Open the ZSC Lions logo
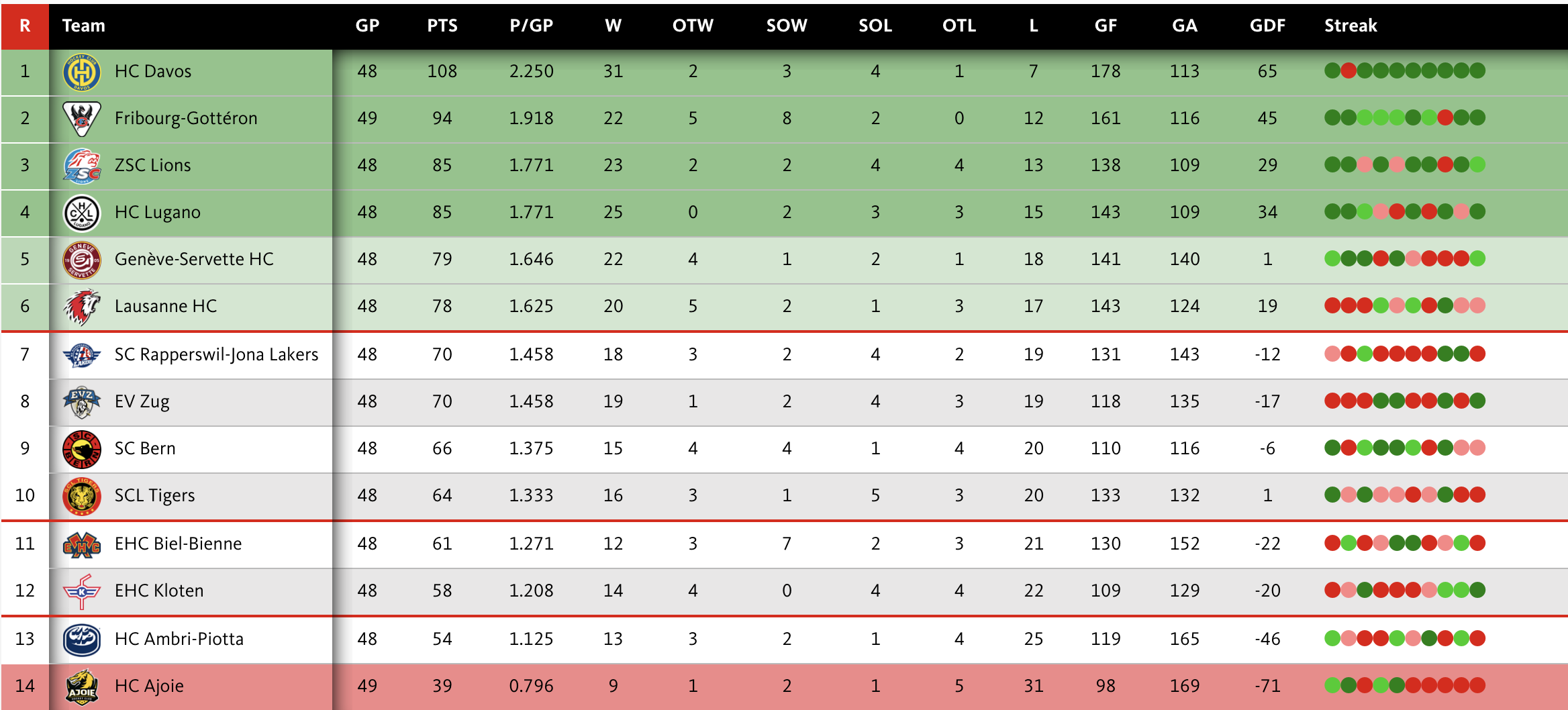Viewport: 1568px width, 710px height. [81, 166]
